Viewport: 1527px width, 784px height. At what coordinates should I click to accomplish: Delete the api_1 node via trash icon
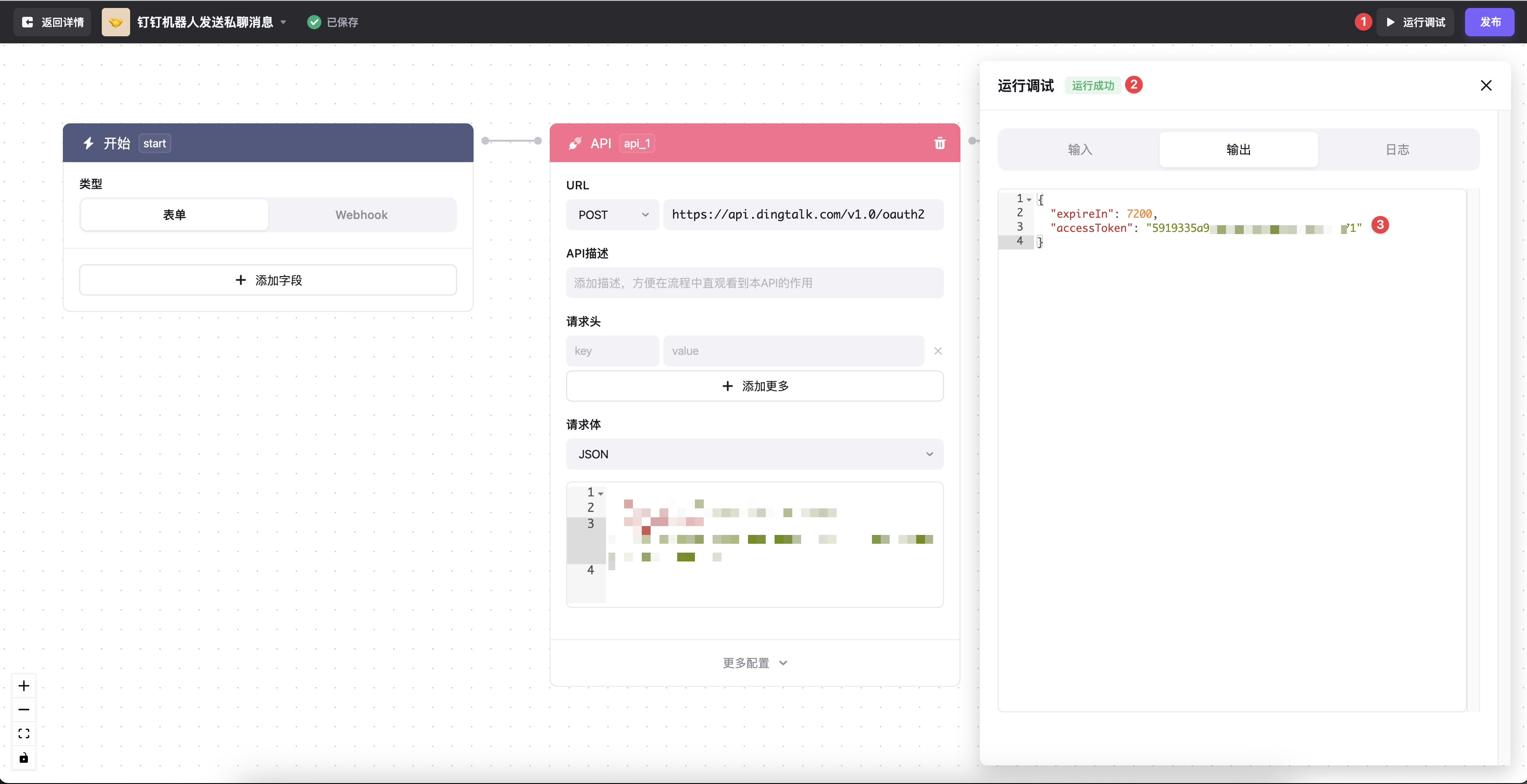tap(940, 143)
